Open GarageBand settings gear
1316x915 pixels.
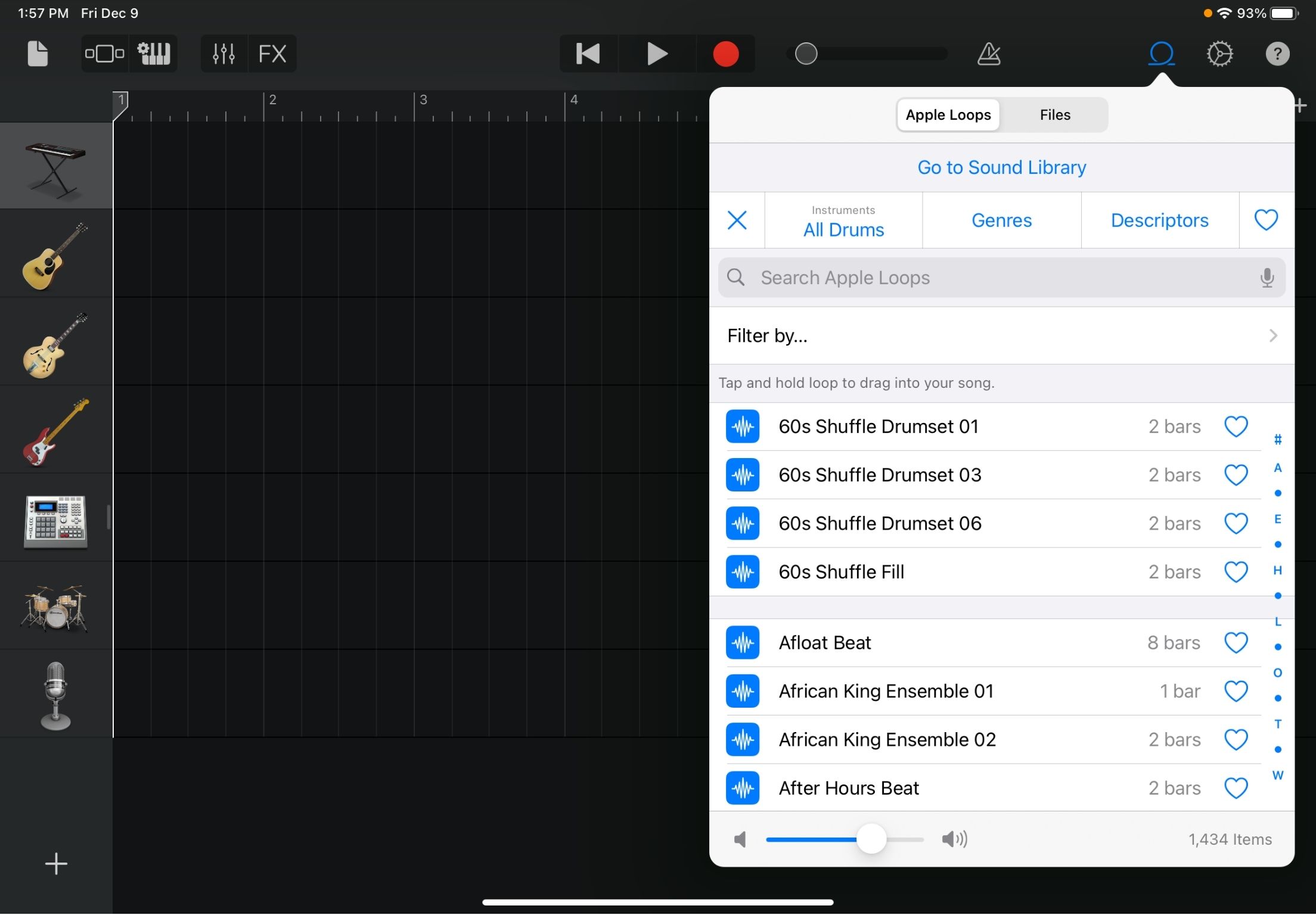(1219, 53)
